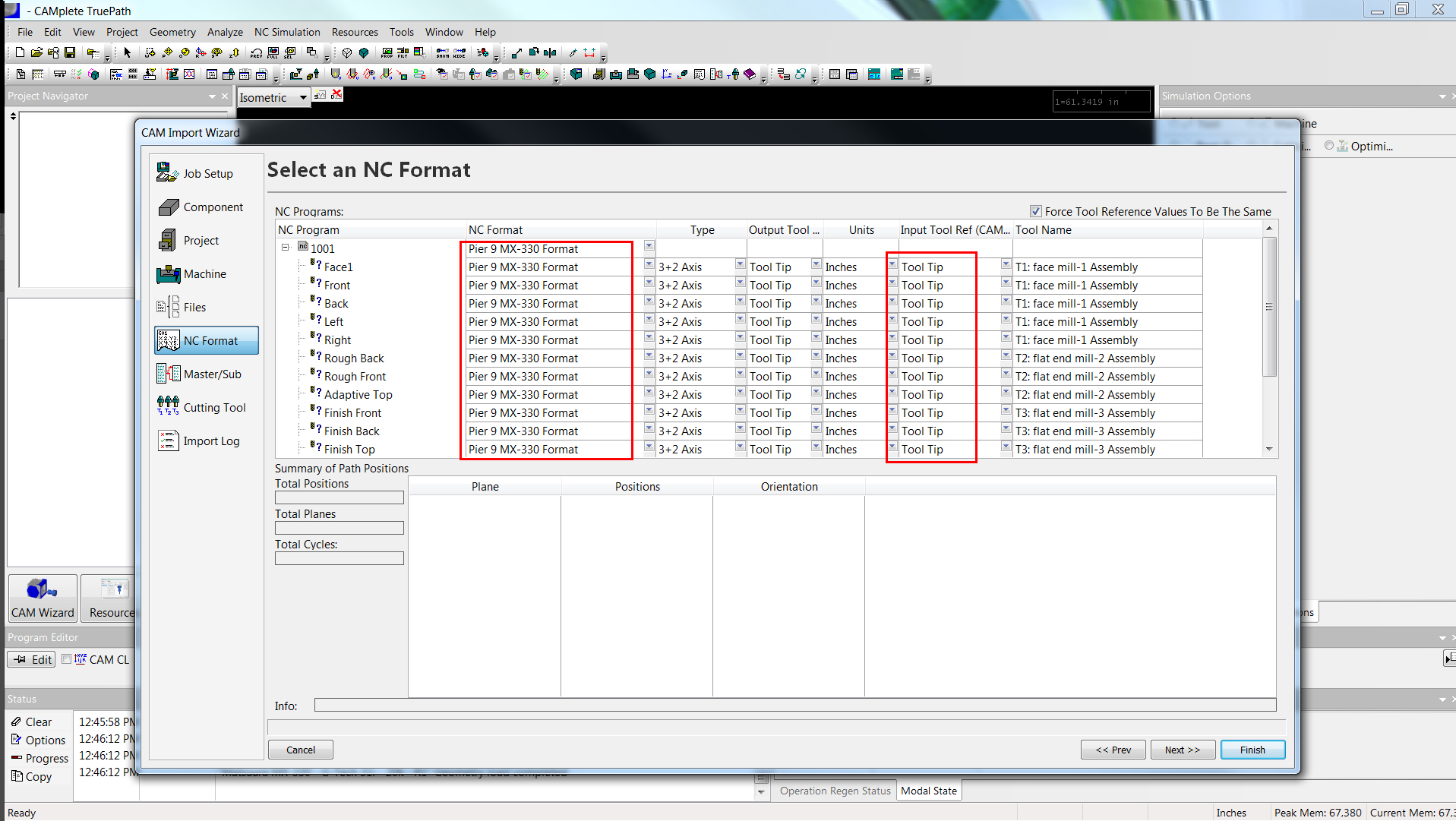This screenshot has height=821, width=1456.
Task: Click the red X icon beside Isometric
Action: point(336,94)
